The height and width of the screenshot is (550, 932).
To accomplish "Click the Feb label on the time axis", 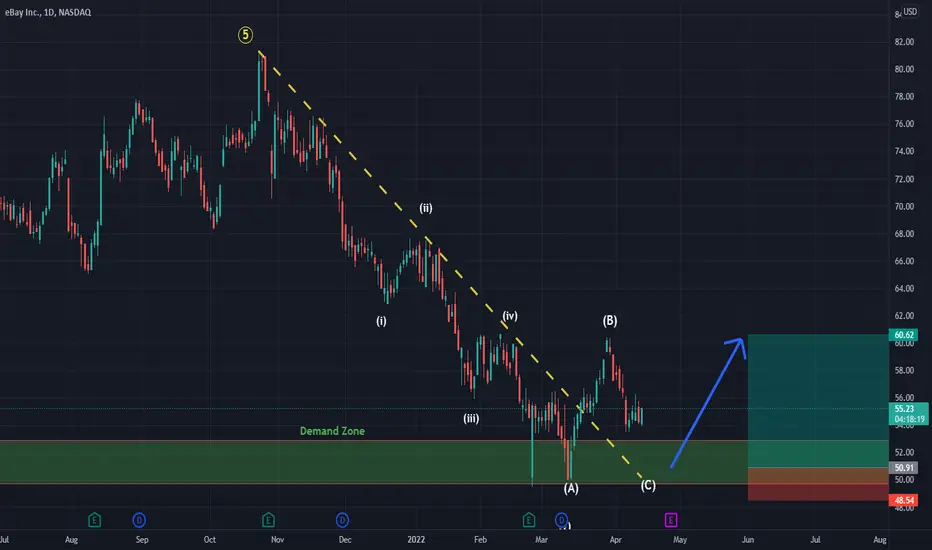I will coord(480,540).
